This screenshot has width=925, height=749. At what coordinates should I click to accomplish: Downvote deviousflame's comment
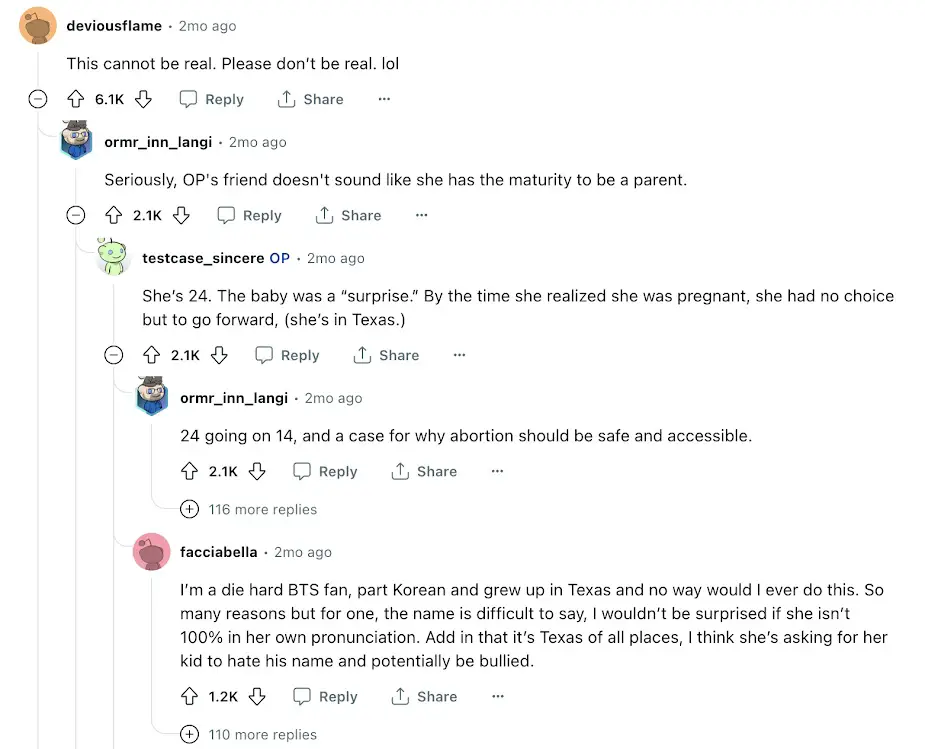pos(143,99)
